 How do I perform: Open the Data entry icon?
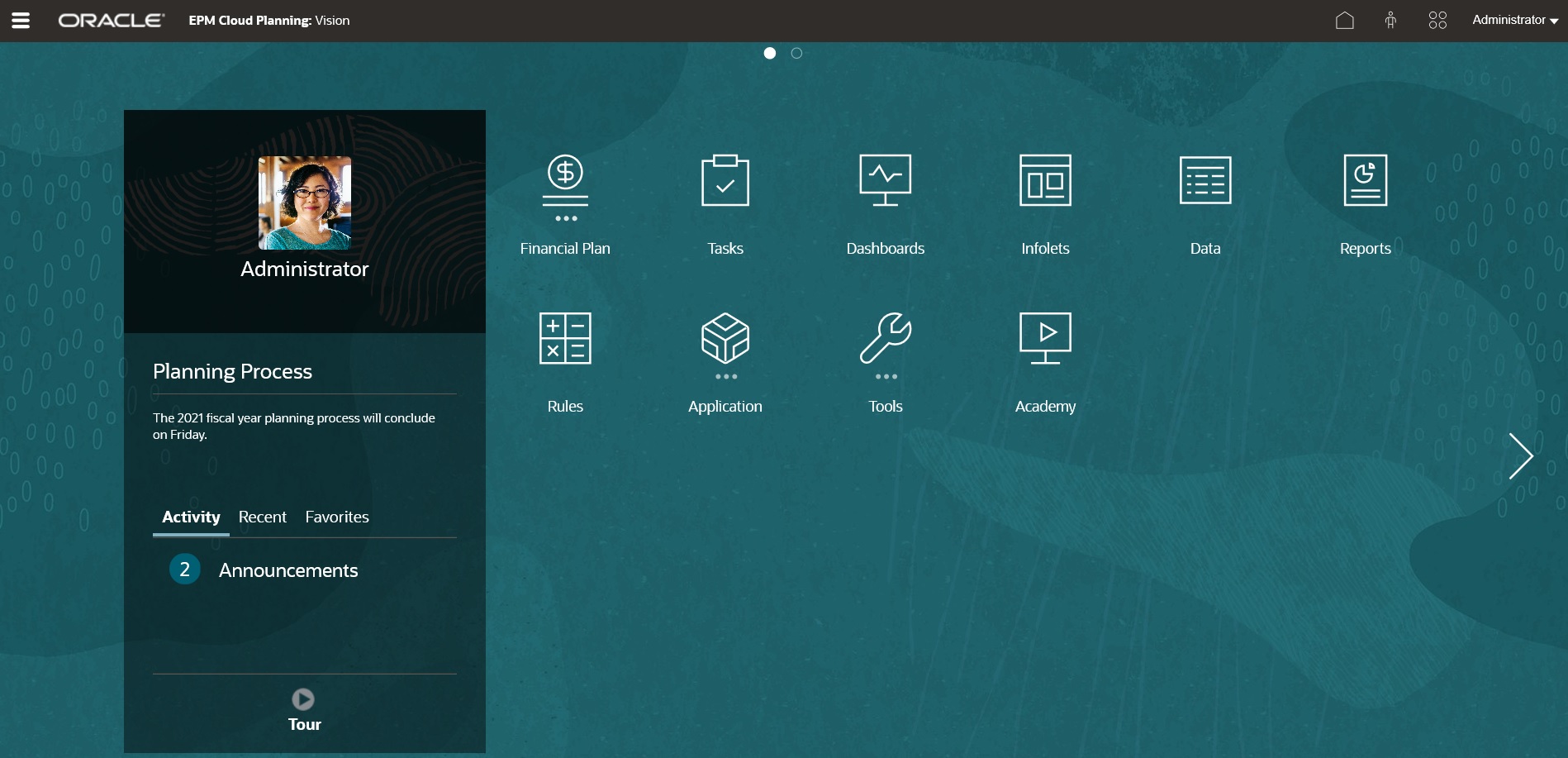pyautogui.click(x=1205, y=180)
